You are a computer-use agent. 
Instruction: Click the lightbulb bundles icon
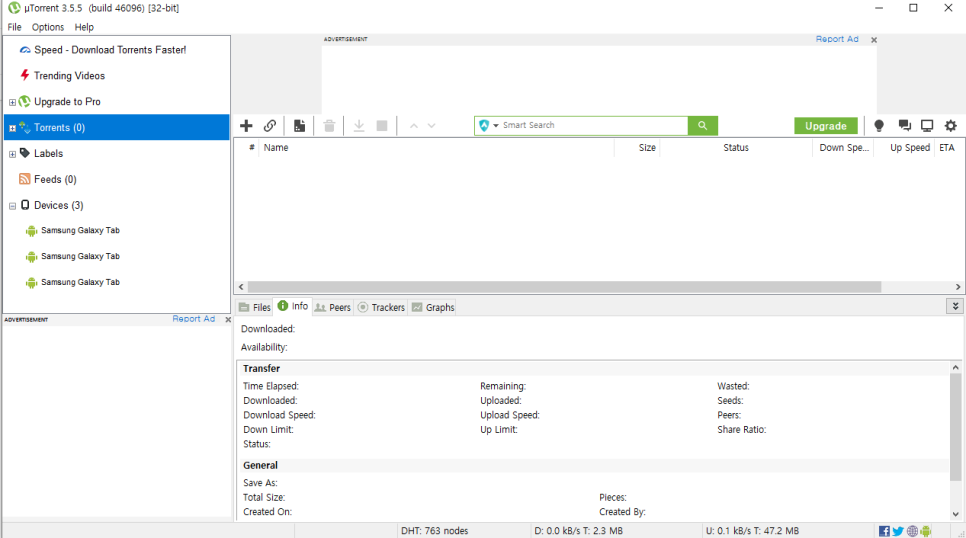point(879,126)
